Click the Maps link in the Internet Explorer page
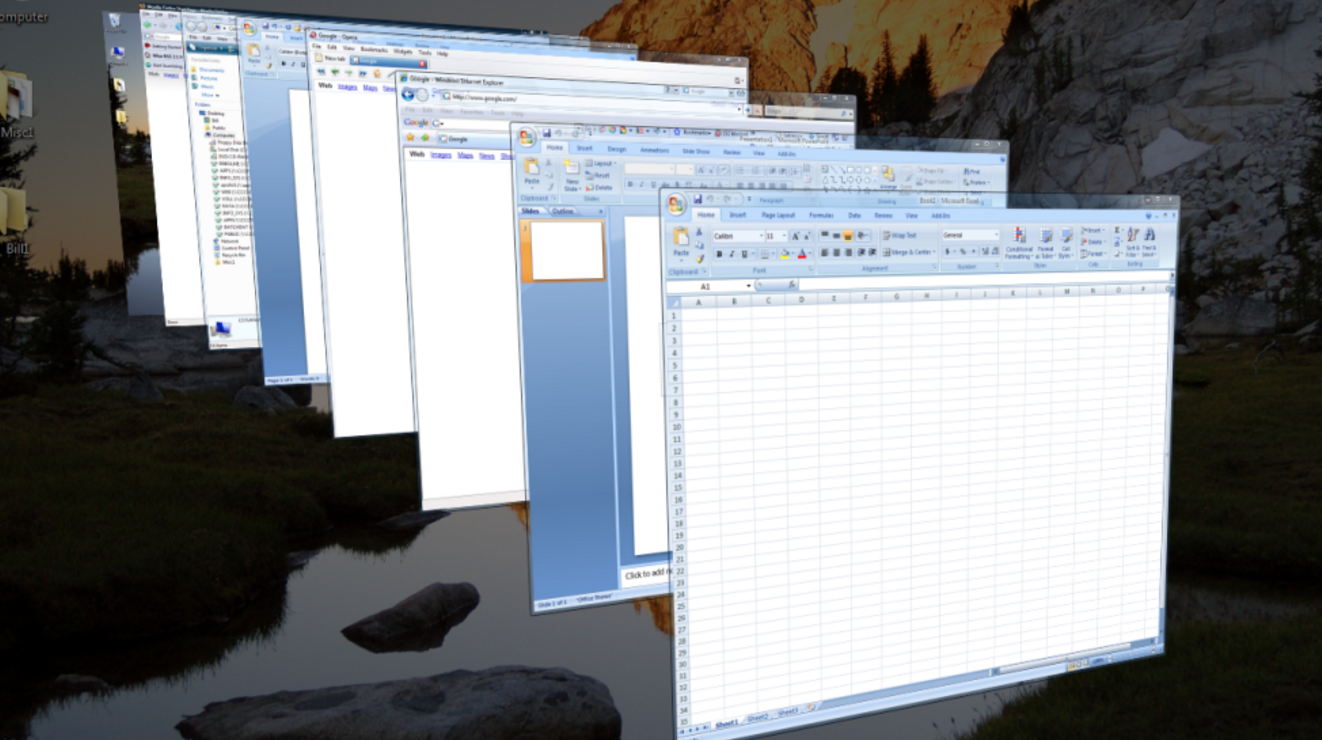Image resolution: width=1322 pixels, height=740 pixels. click(x=465, y=155)
